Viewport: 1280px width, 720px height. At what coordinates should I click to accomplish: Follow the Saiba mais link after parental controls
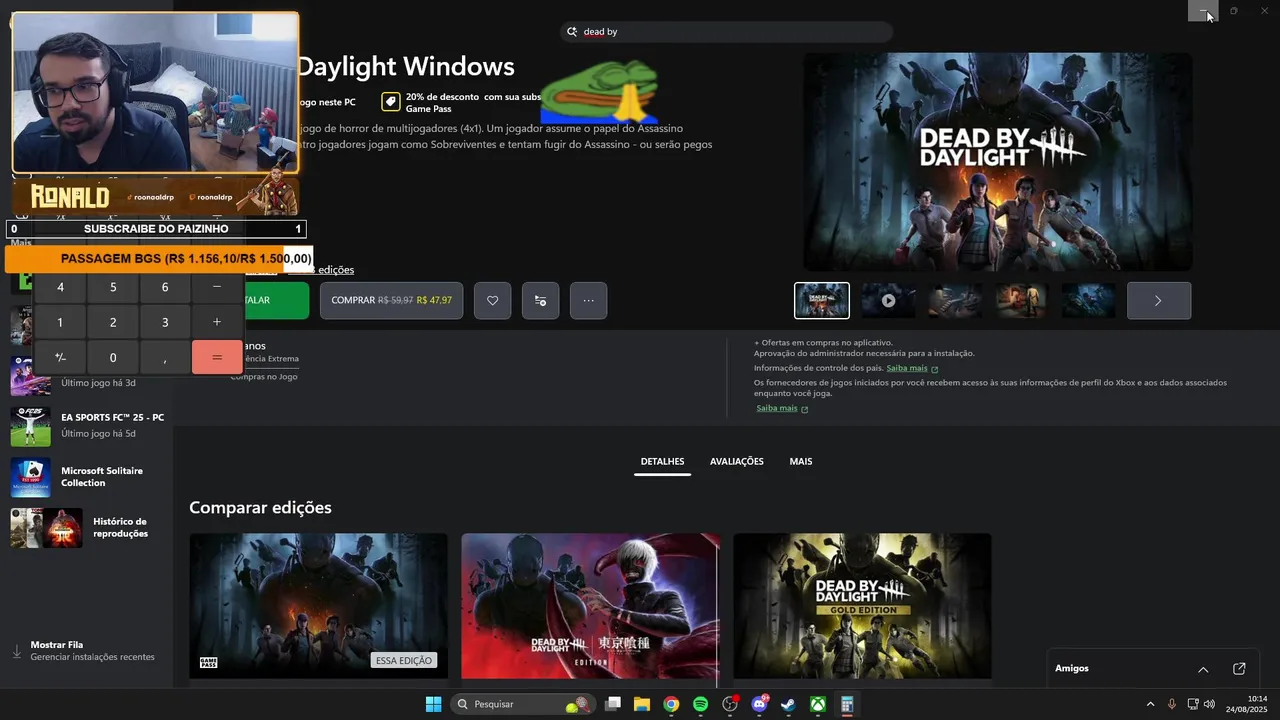(906, 368)
